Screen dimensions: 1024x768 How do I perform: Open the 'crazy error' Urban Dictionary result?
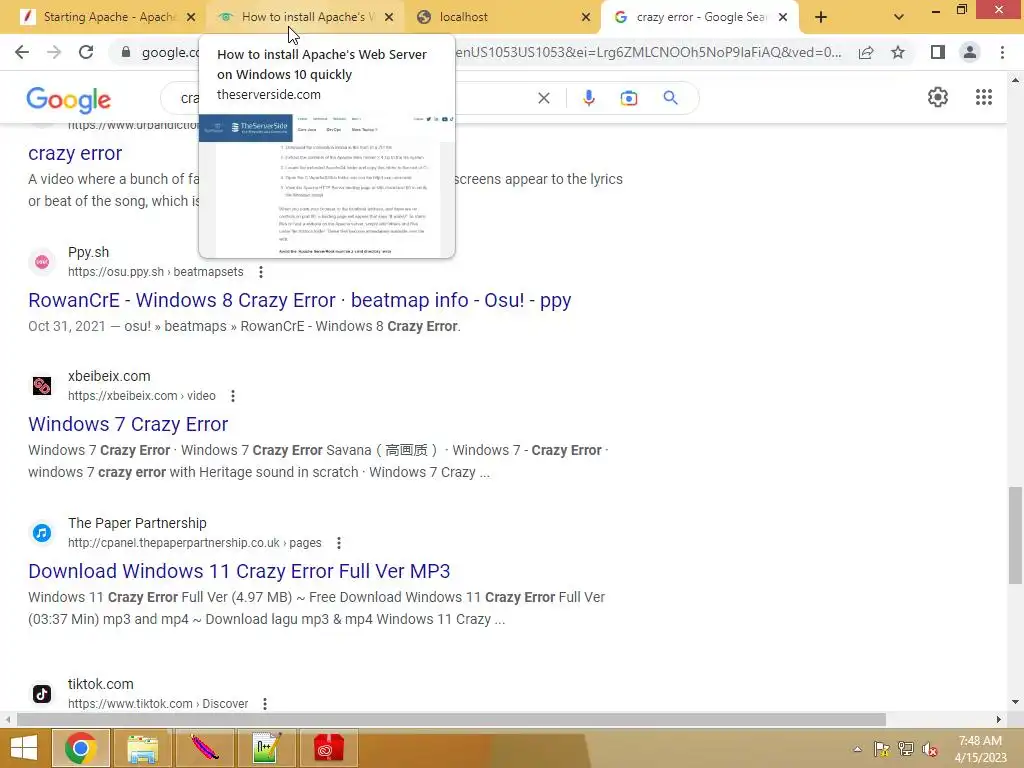click(75, 153)
